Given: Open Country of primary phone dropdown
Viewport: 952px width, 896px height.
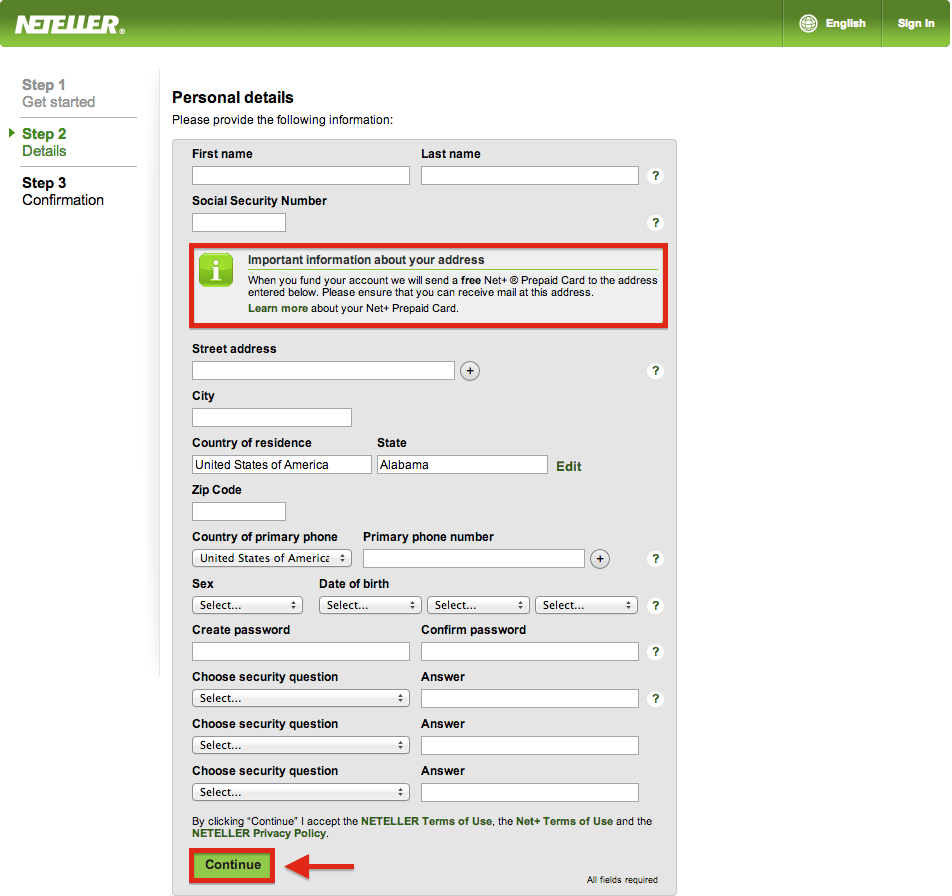Looking at the screenshot, I should (x=272, y=558).
